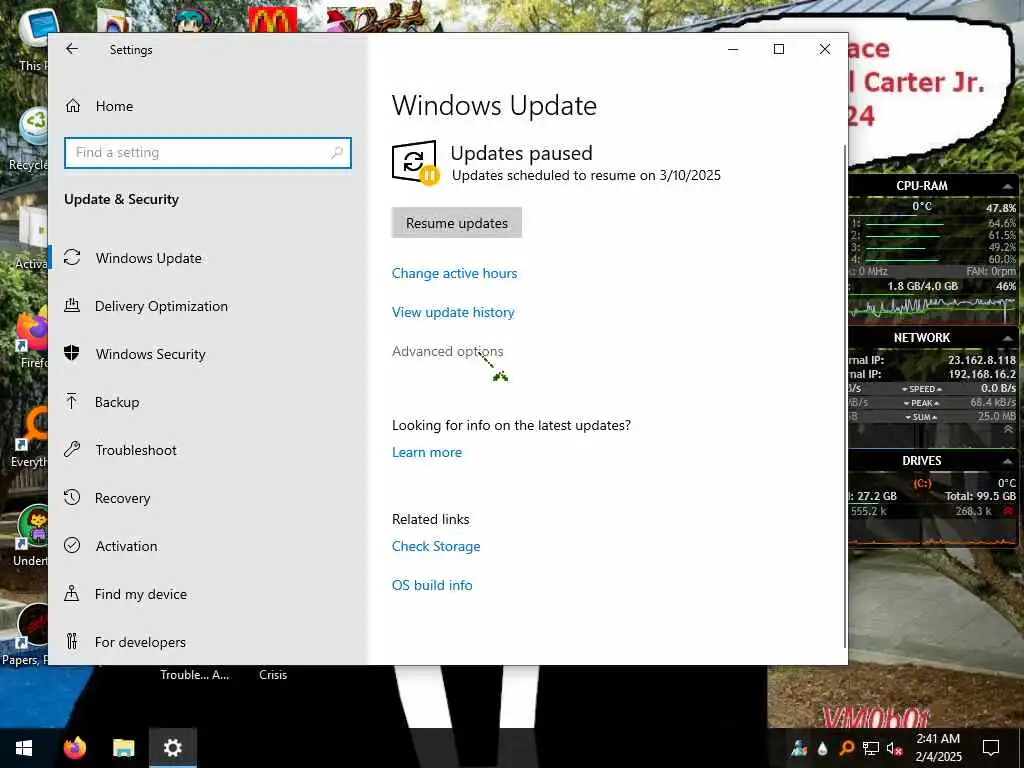
Task: Open Find my device settings
Action: pyautogui.click(x=140, y=594)
